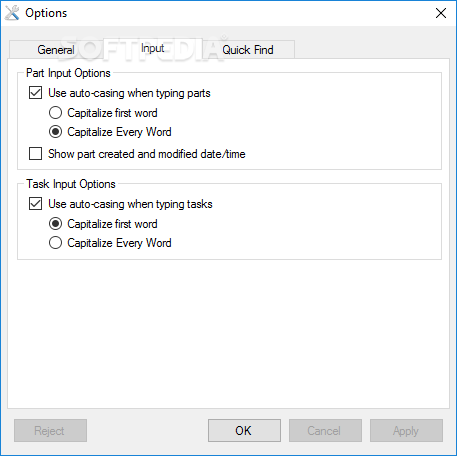Click the Cancel button
This screenshot has width=457, height=456.
pyautogui.click(x=325, y=431)
